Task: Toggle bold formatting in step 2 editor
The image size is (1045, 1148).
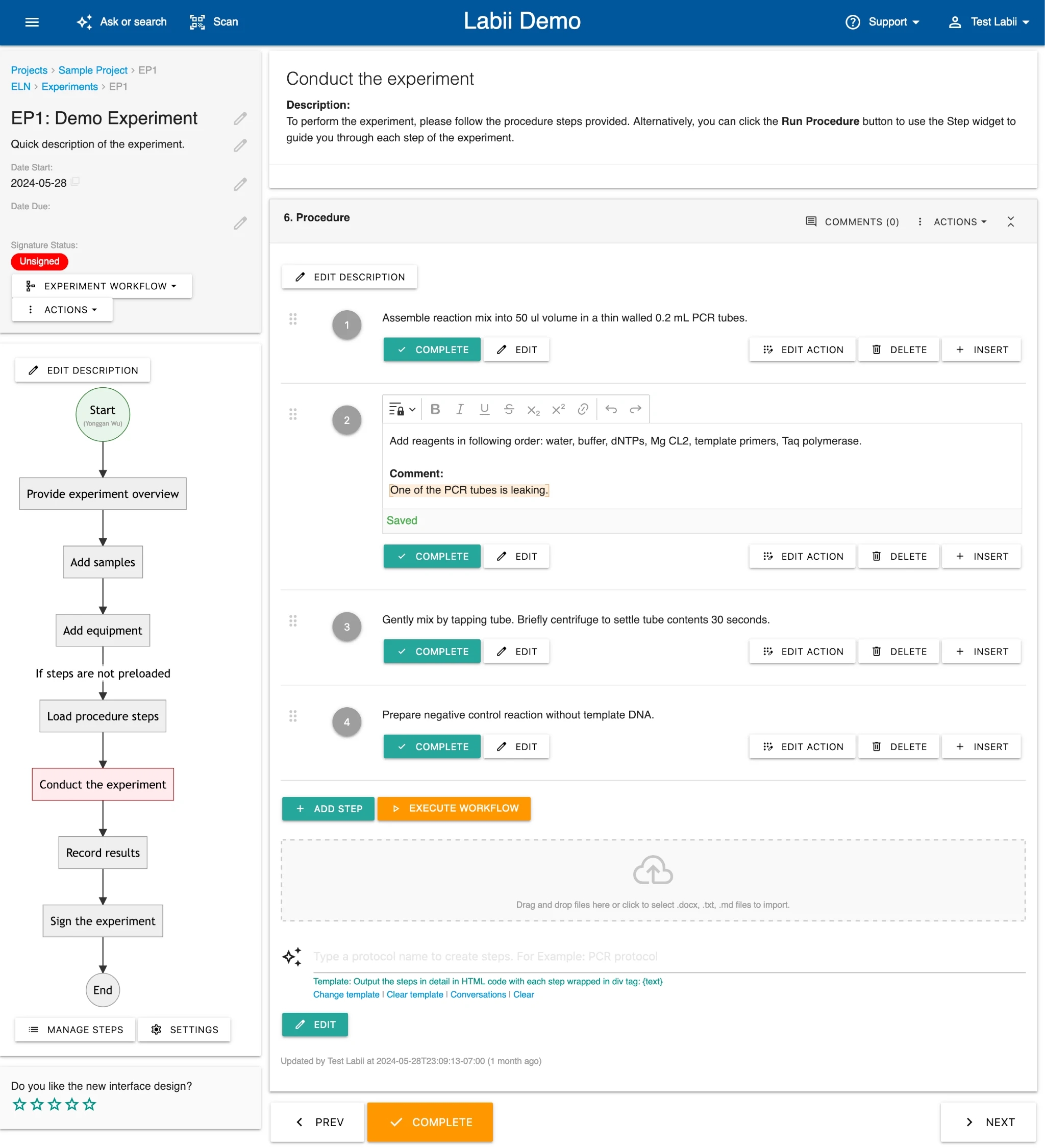Action: pos(435,409)
